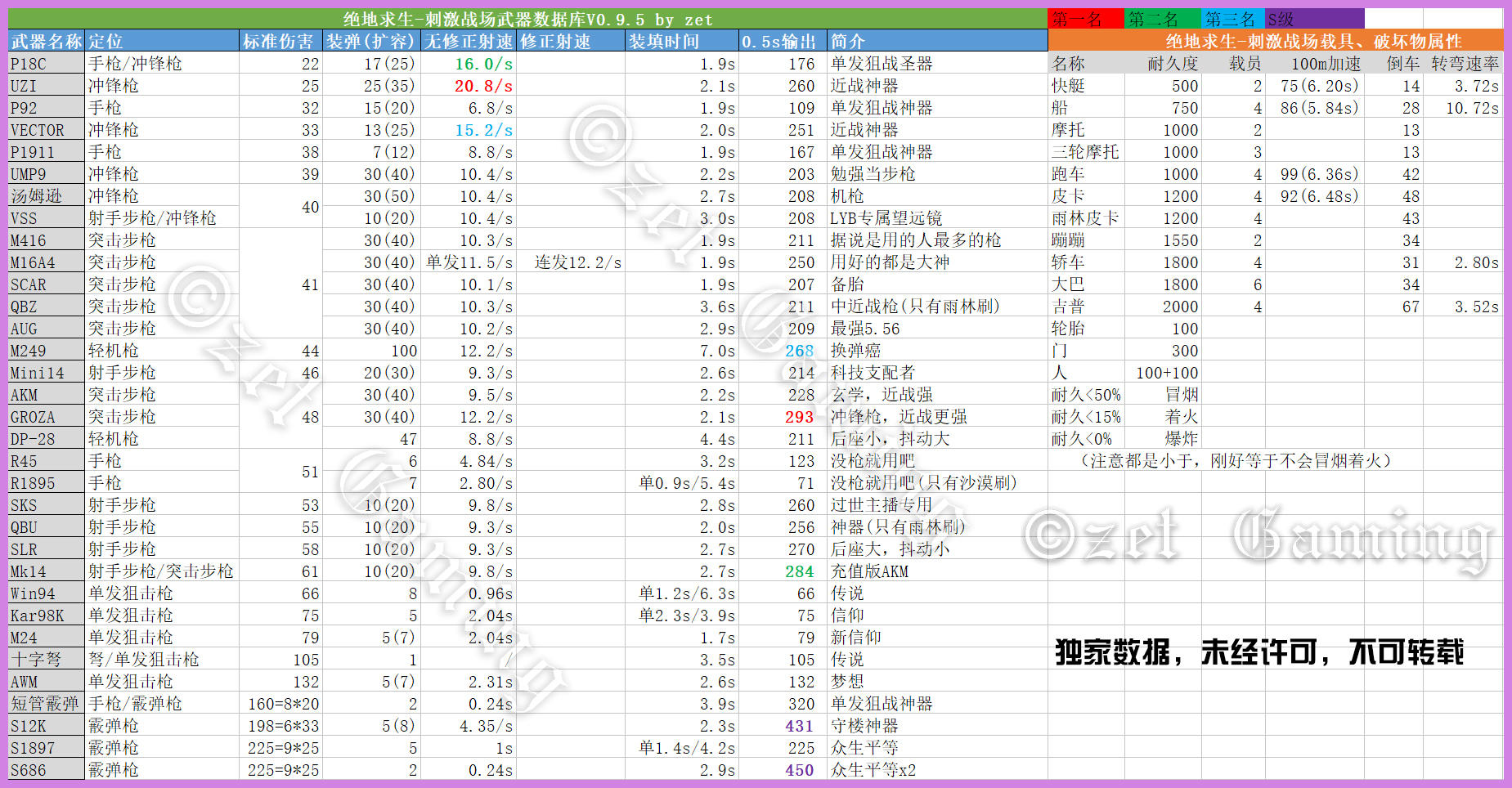Click the Win94 weapon name cell
This screenshot has width=1512, height=788.
[47, 593]
